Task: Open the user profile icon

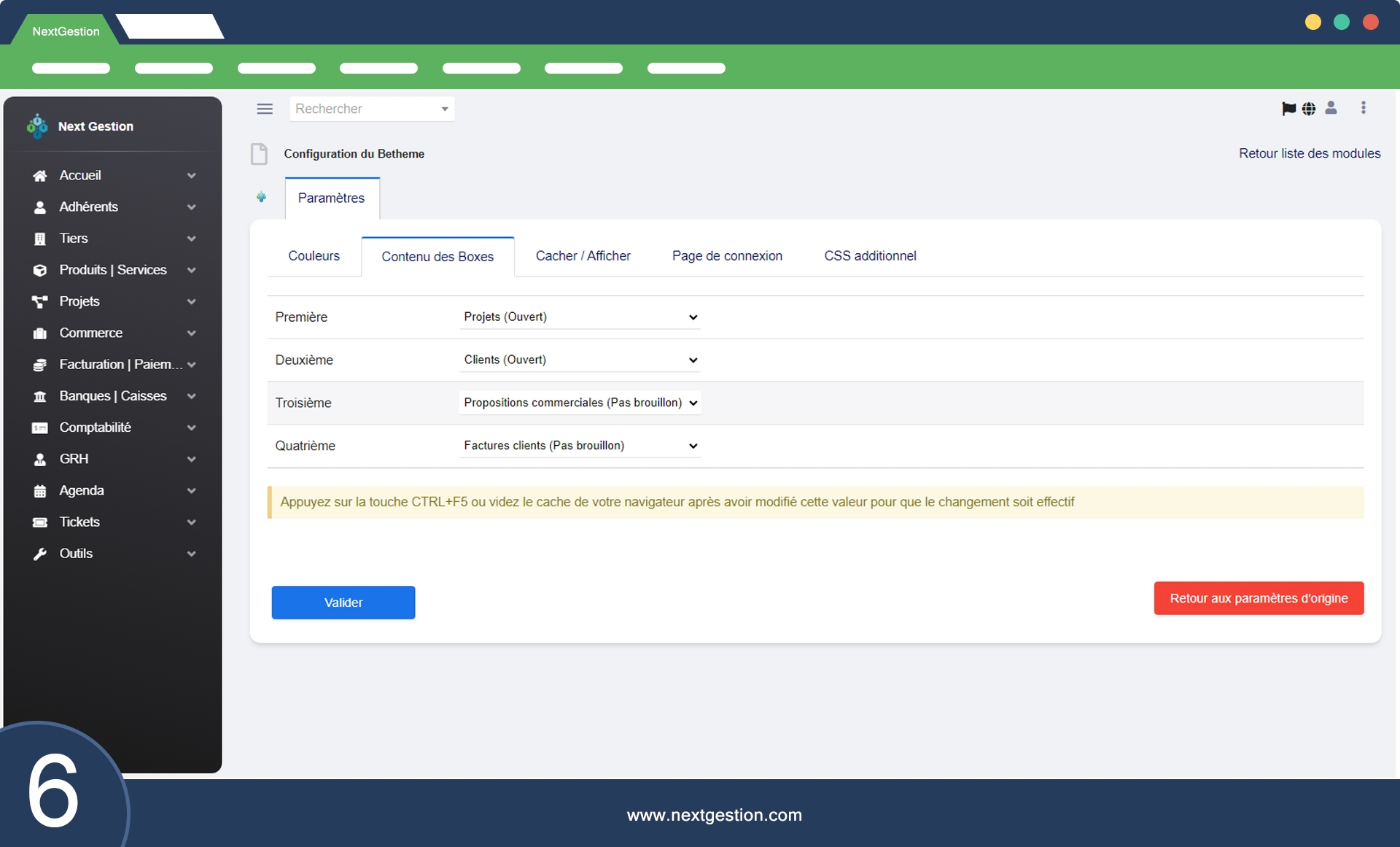Action: pyautogui.click(x=1331, y=108)
